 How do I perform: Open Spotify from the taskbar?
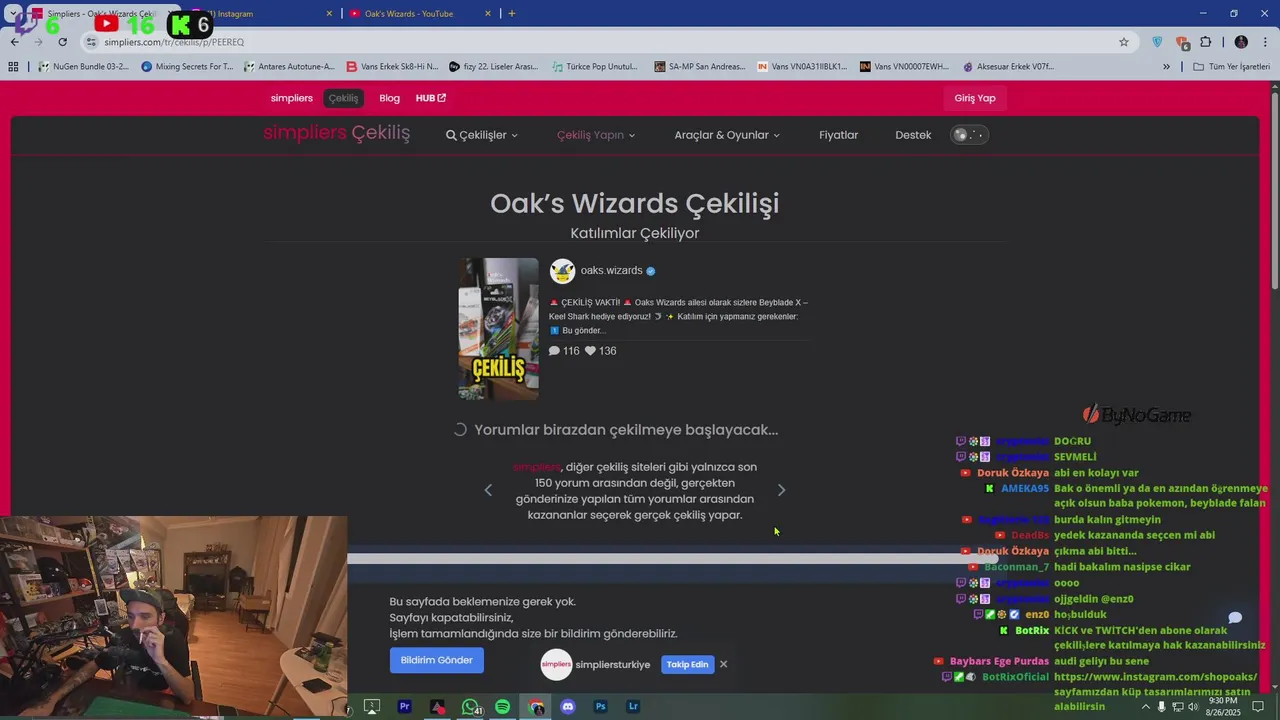click(x=503, y=706)
